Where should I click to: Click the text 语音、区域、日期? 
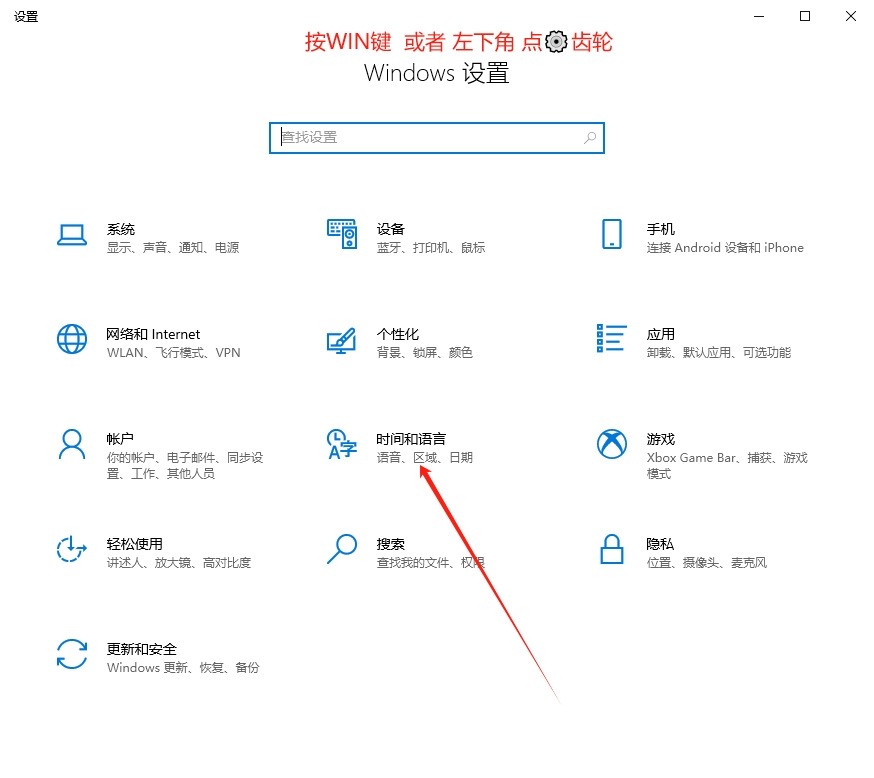pyautogui.click(x=425, y=458)
